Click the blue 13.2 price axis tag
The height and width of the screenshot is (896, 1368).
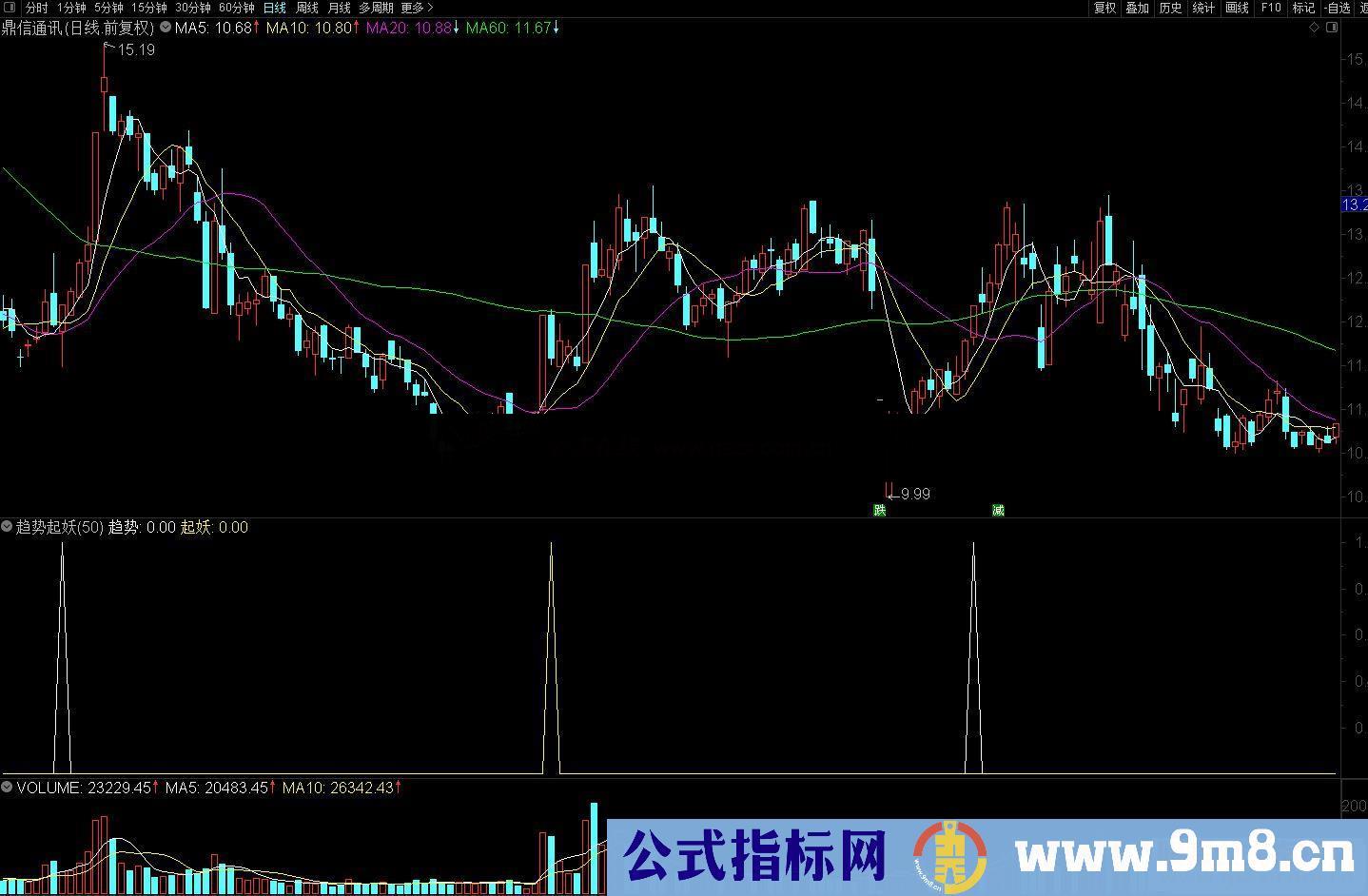(x=1354, y=205)
